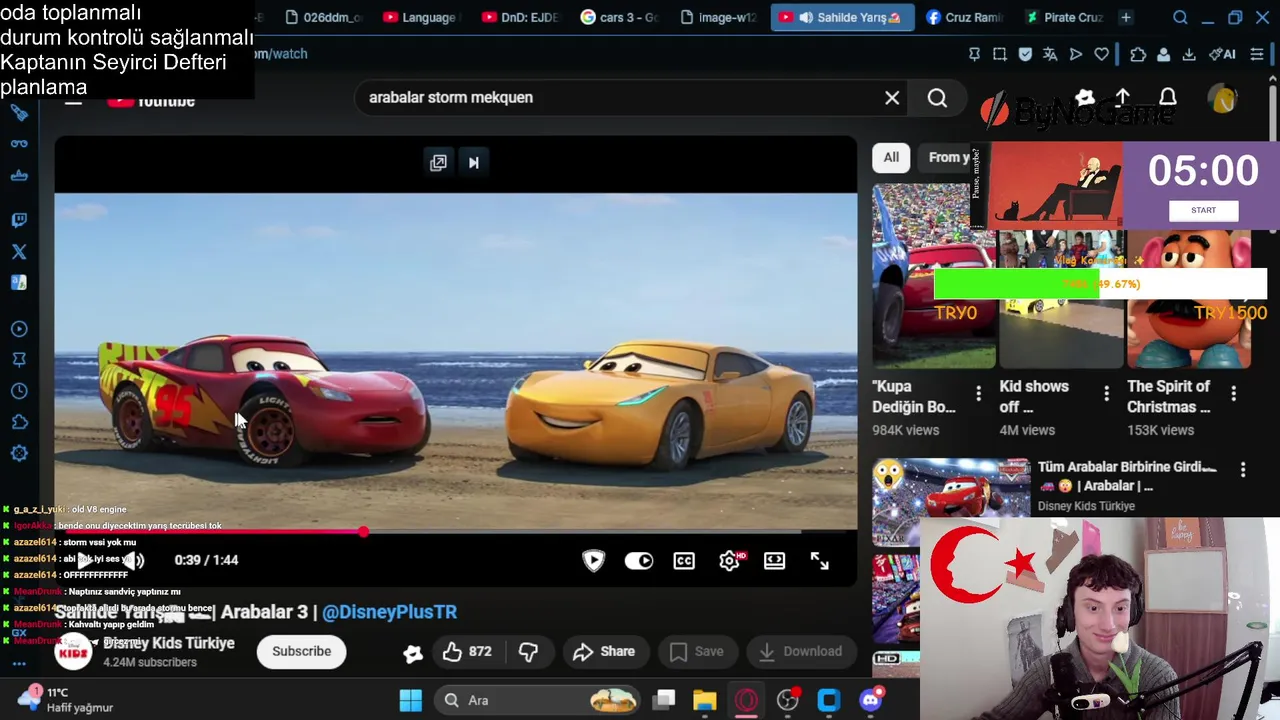
Task: Open X (Twitter) panel in sidebar
Action: (19, 252)
